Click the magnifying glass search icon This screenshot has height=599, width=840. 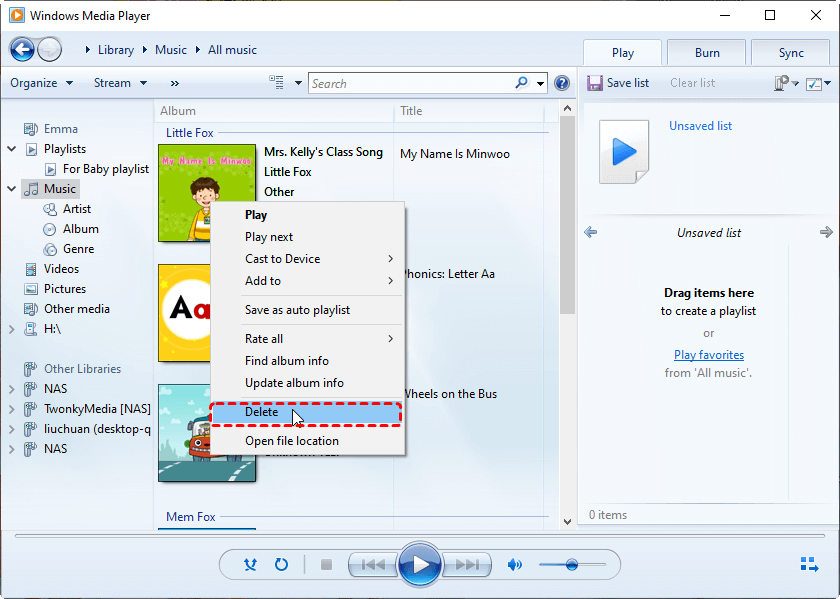click(x=521, y=83)
